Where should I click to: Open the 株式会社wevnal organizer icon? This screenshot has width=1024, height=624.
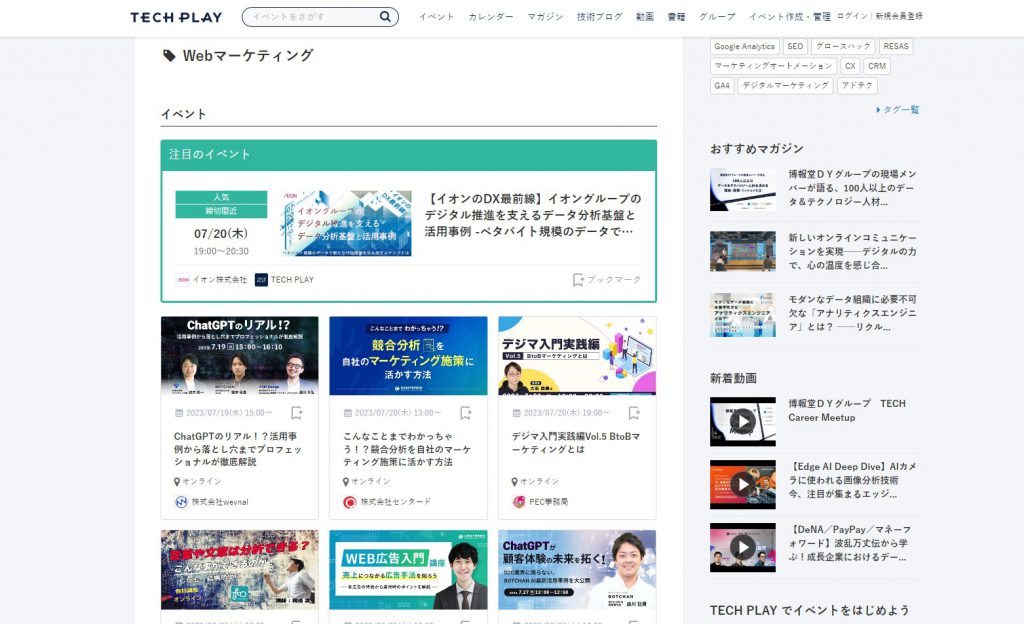coord(181,502)
